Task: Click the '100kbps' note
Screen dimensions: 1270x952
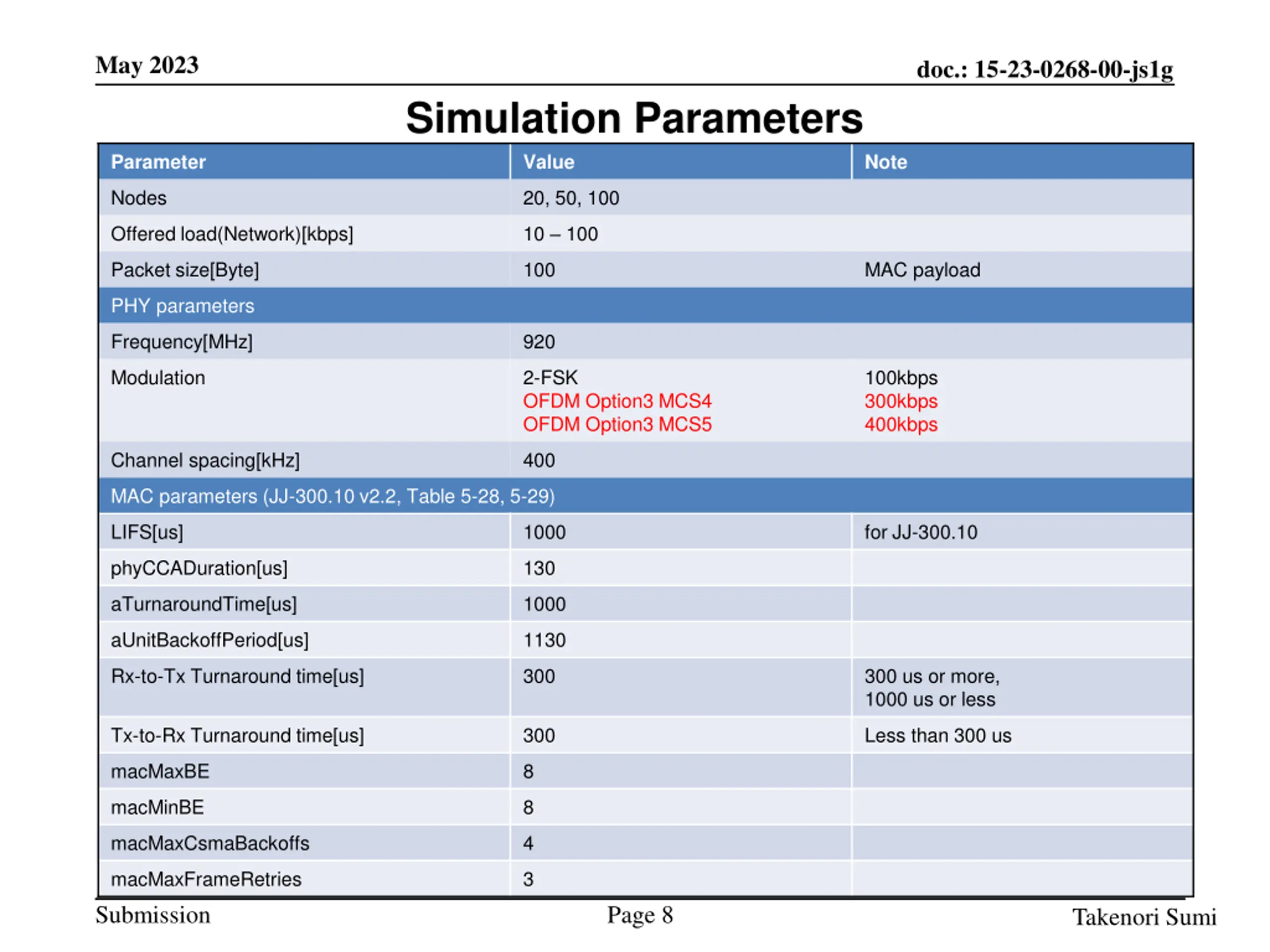Action: (901, 378)
